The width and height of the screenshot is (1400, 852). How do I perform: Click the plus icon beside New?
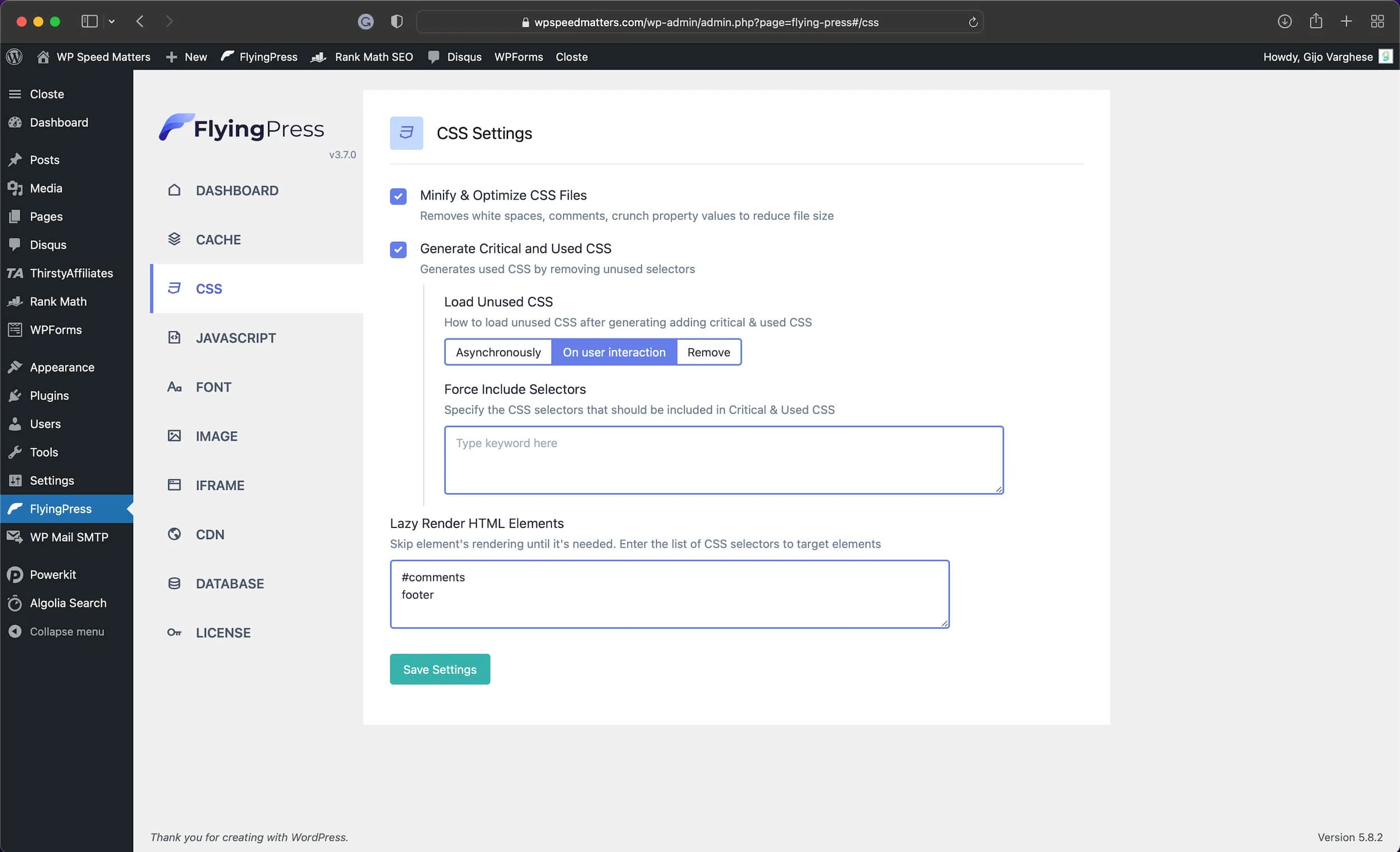tap(171, 57)
